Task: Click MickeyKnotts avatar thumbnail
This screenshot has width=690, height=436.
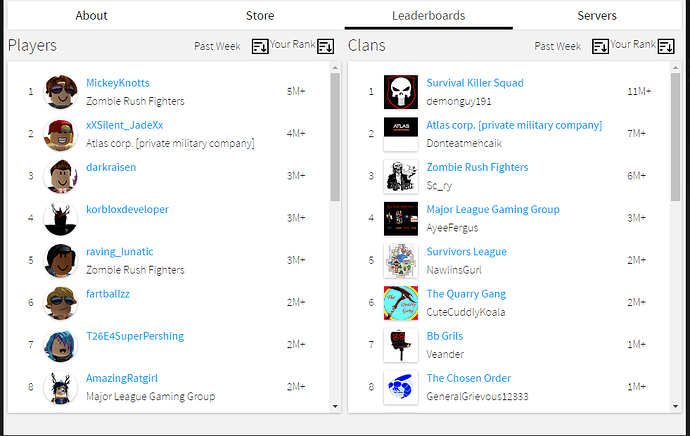Action: [61, 92]
